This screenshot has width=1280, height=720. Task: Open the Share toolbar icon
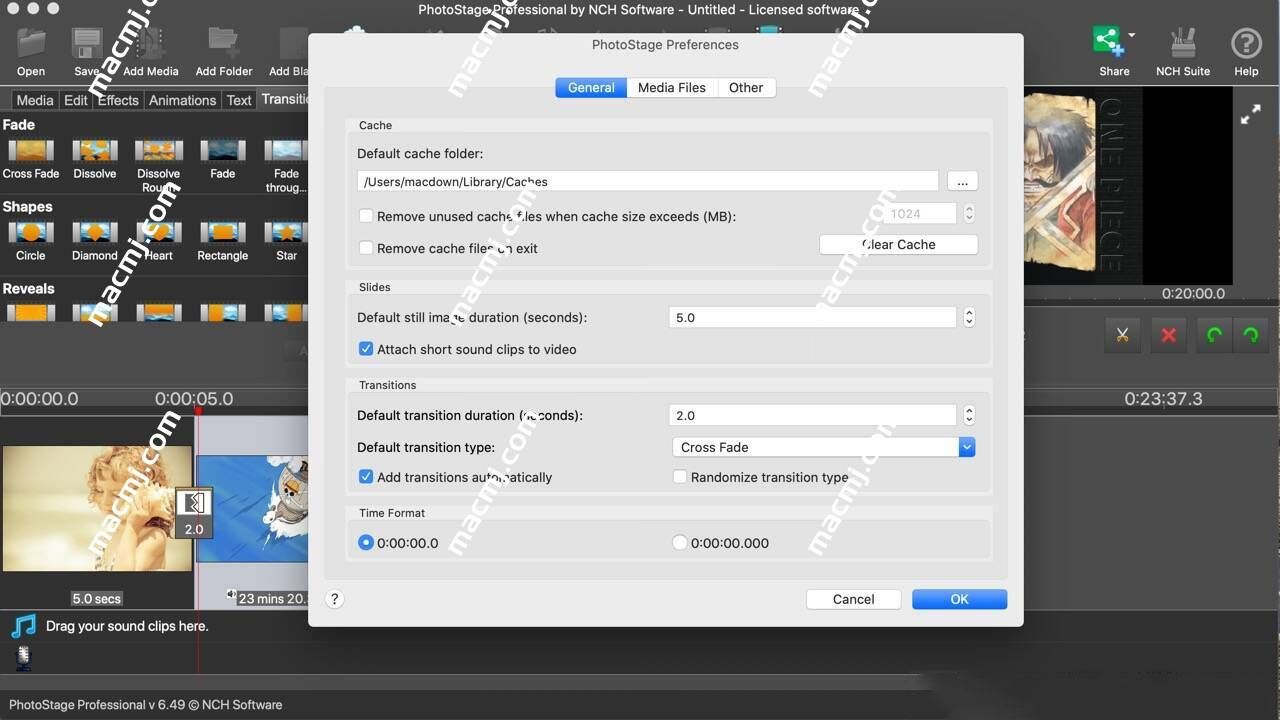(x=1107, y=42)
